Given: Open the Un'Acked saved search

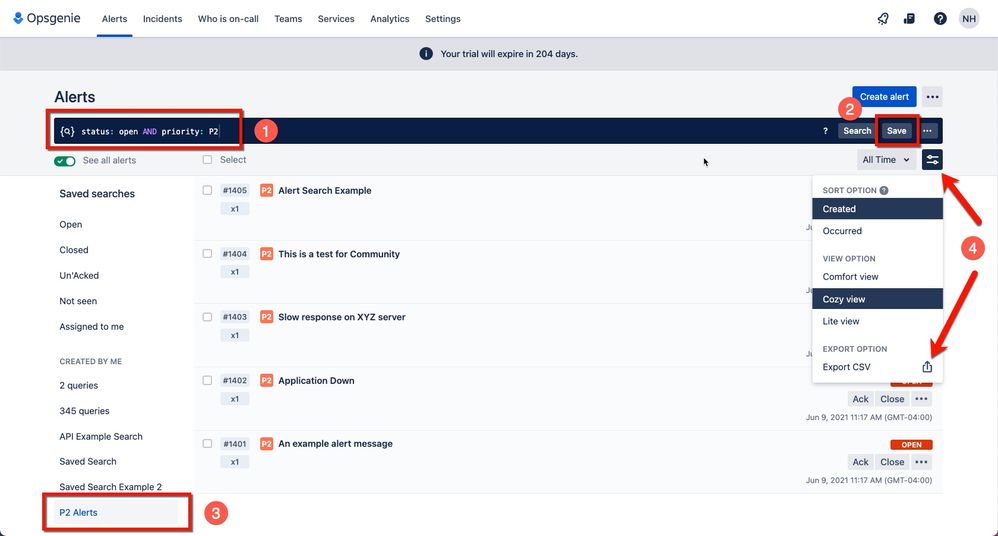Looking at the screenshot, I should tap(79, 276).
